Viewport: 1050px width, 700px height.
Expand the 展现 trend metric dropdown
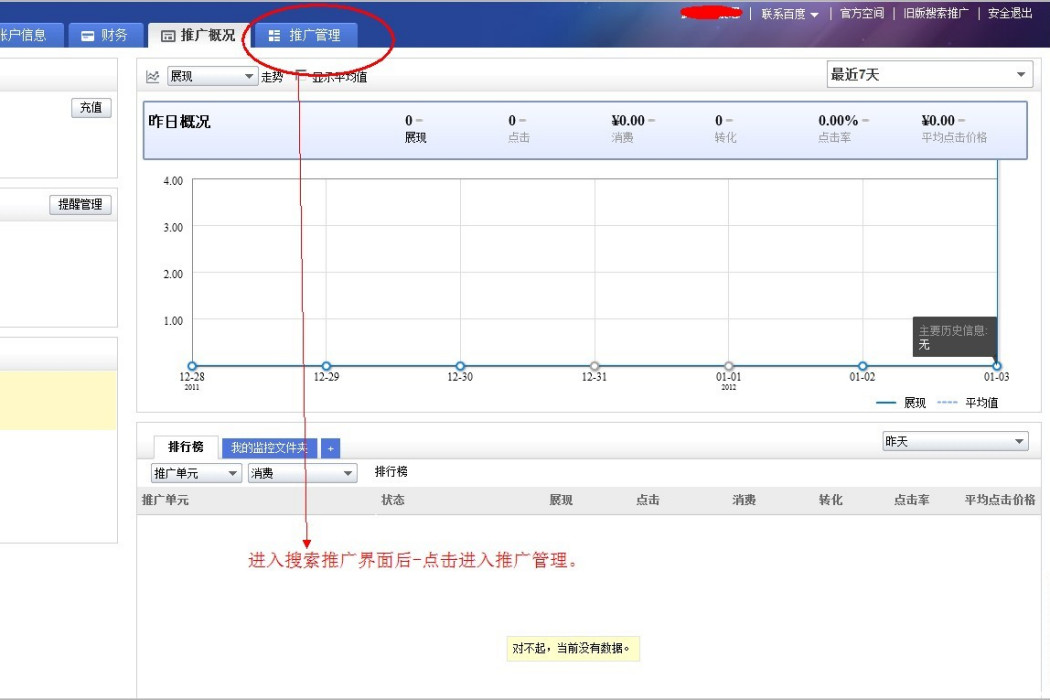[212, 76]
